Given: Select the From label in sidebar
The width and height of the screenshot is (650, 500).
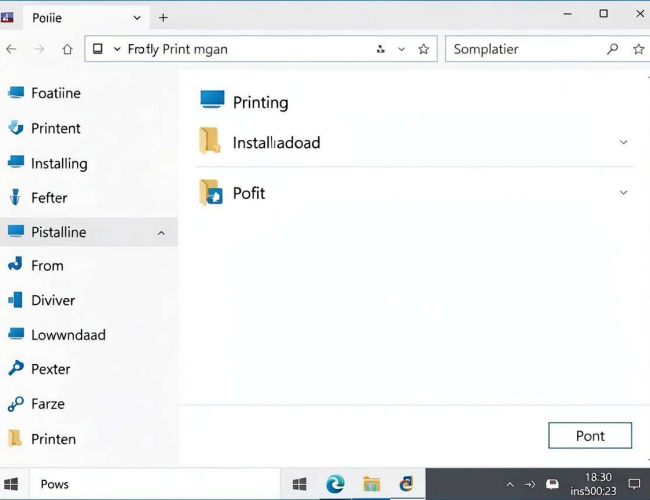Looking at the screenshot, I should 47,265.
